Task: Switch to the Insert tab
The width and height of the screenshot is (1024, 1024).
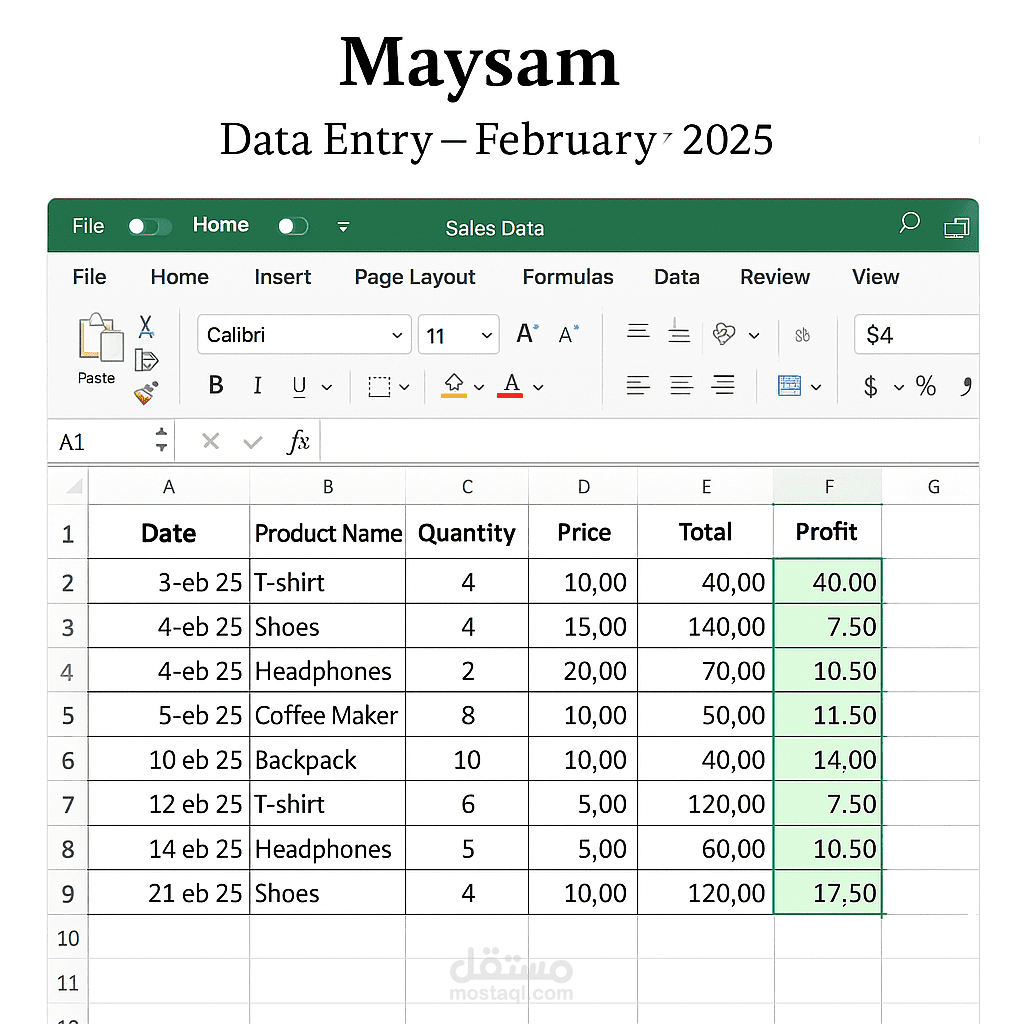Action: click(283, 277)
